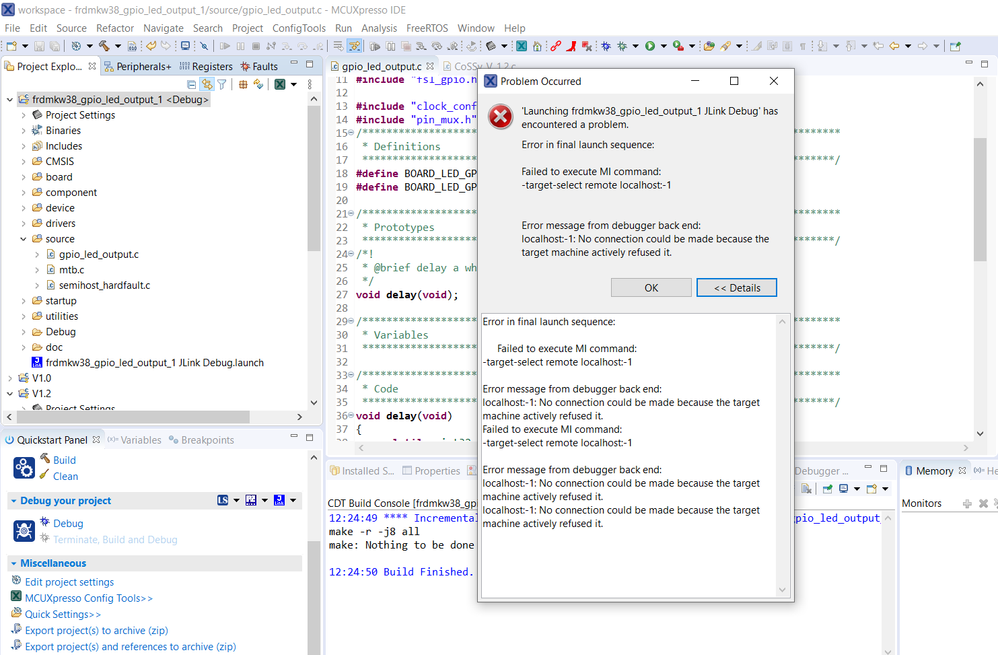Toggle fold at line 36 delay function

351,416
